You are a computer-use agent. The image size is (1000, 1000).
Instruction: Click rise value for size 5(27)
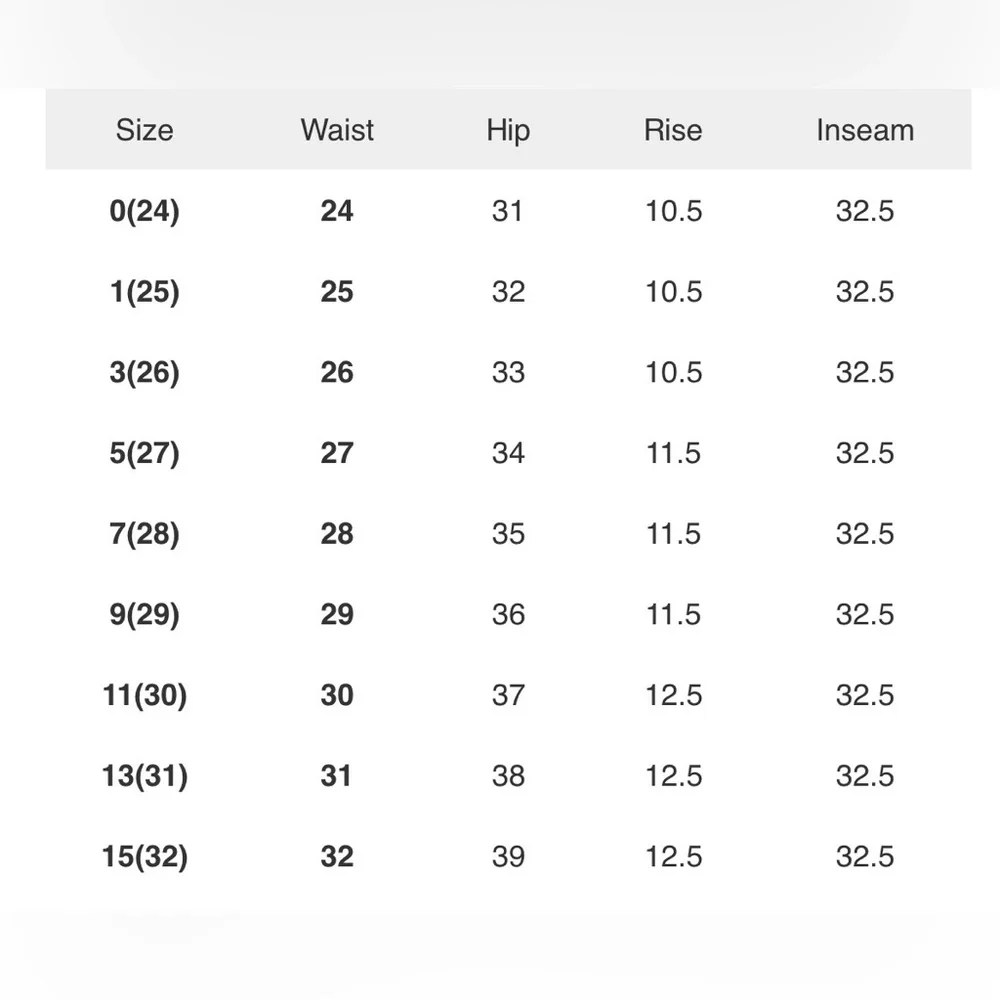pyautogui.click(x=673, y=453)
